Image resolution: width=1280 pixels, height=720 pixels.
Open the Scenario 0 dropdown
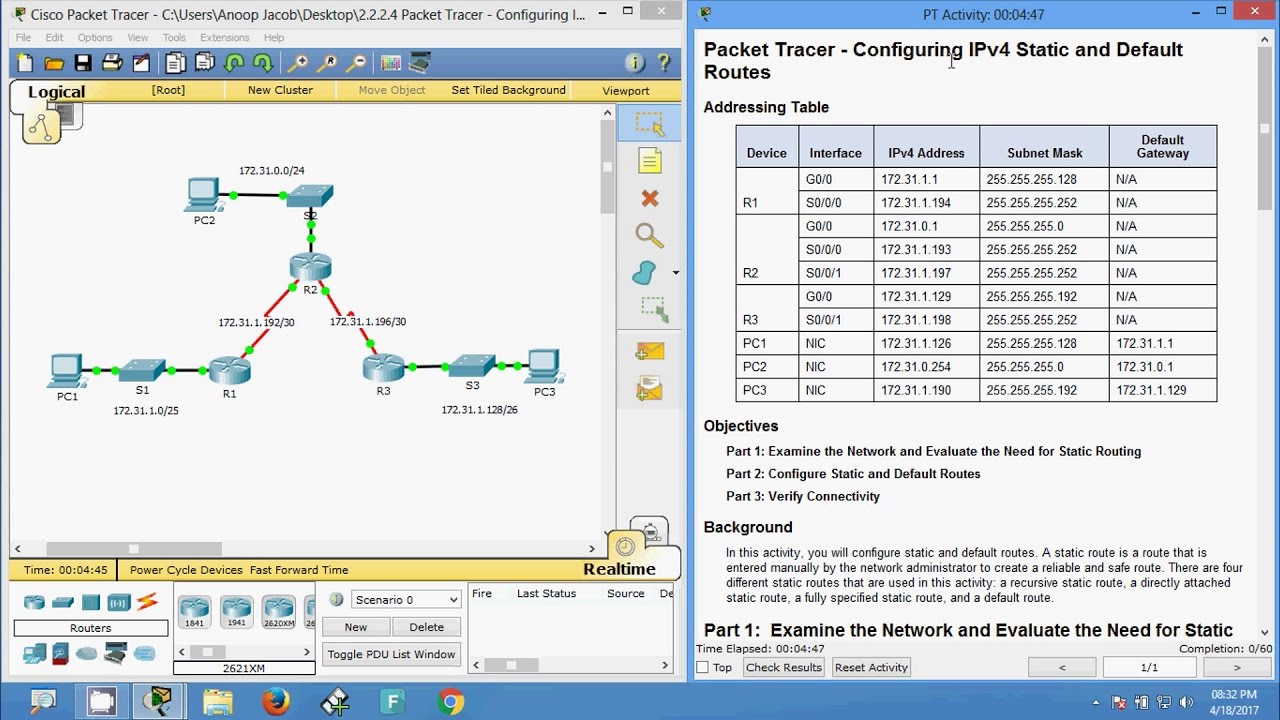coord(405,600)
